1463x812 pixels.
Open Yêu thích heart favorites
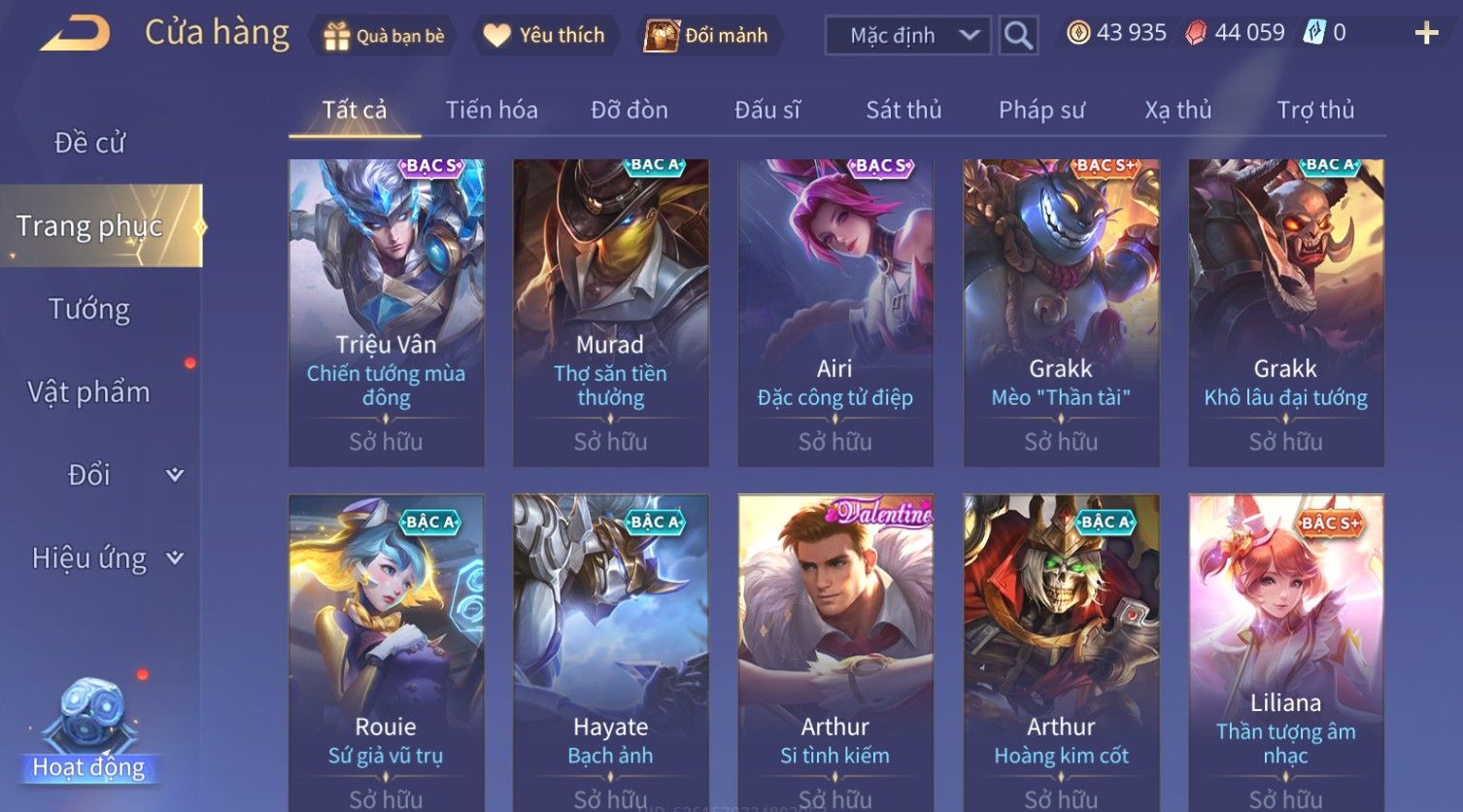click(x=496, y=36)
